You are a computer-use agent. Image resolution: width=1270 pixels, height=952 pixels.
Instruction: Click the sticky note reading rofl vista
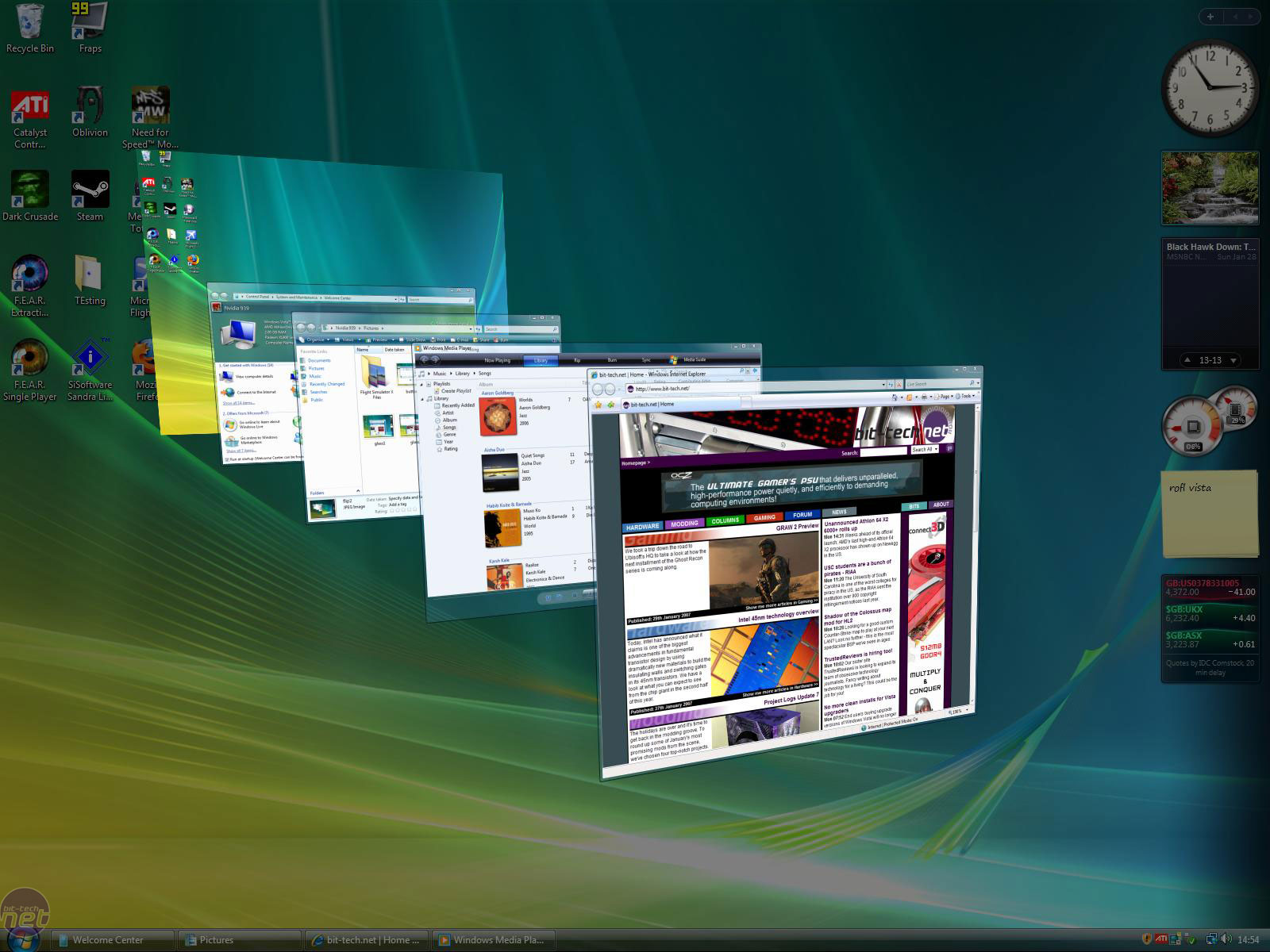(x=1210, y=512)
